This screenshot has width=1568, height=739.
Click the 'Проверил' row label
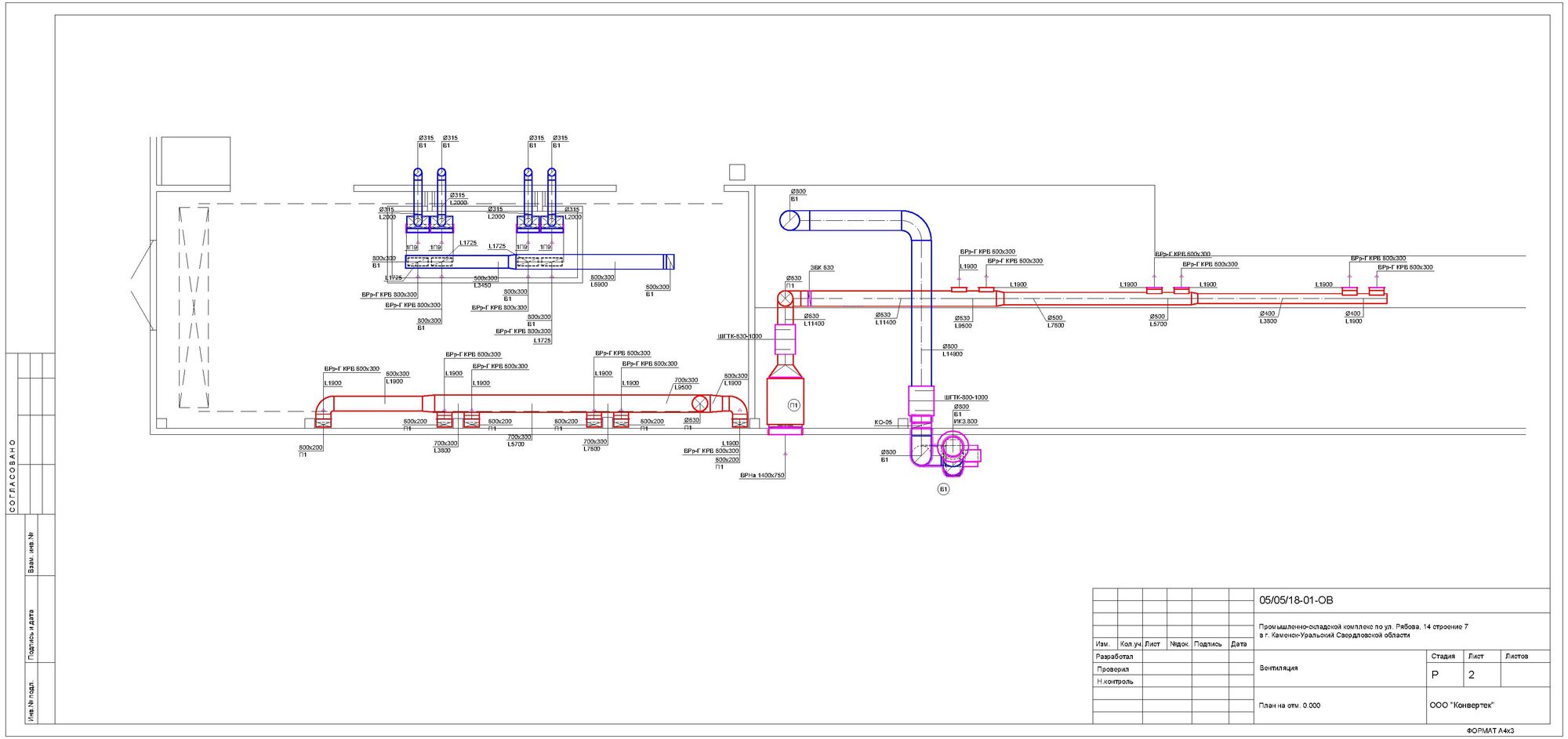(x=1113, y=669)
